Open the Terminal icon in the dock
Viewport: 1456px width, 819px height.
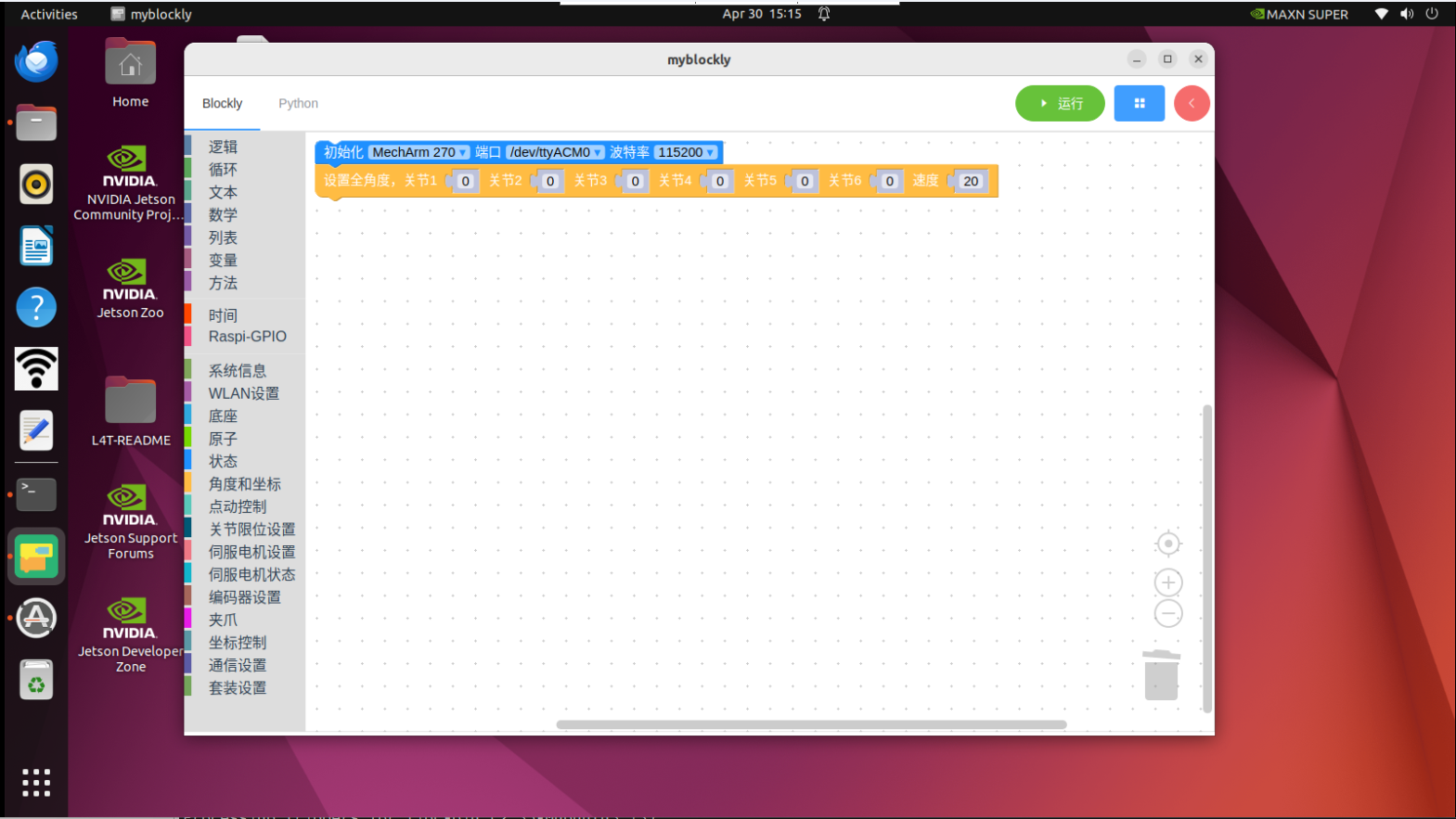pos(36,494)
